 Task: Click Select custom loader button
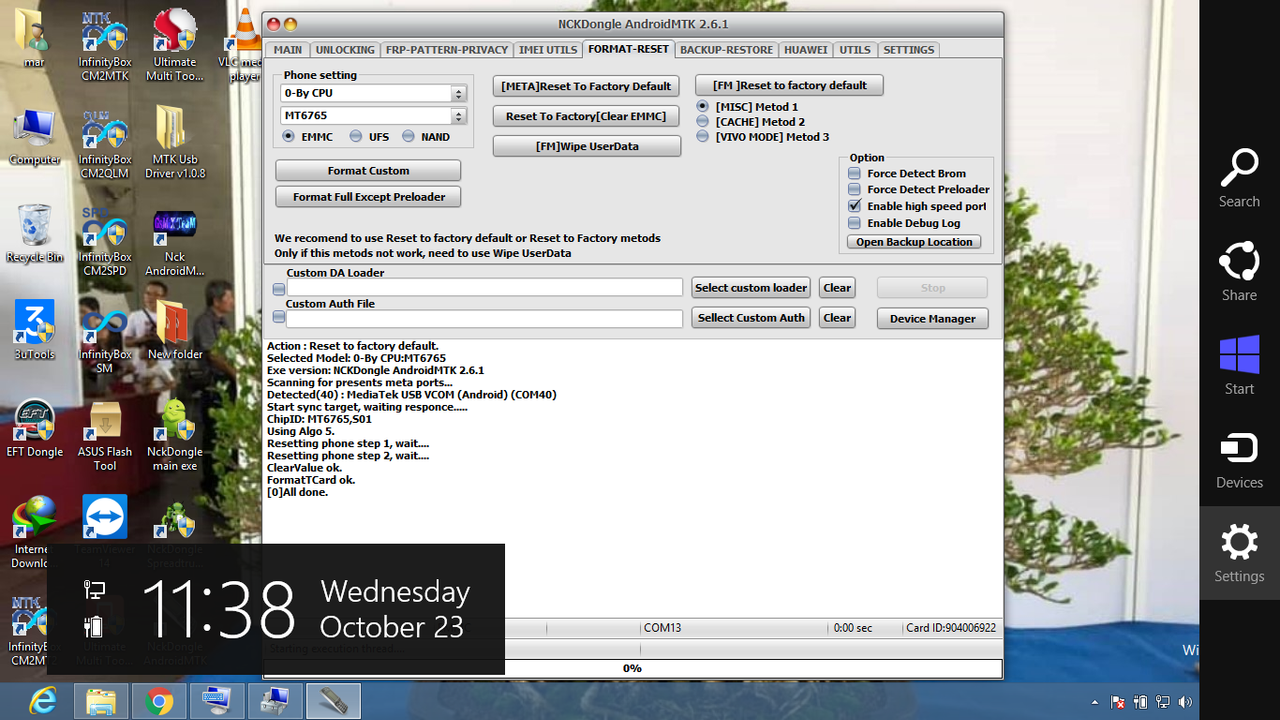click(x=751, y=288)
